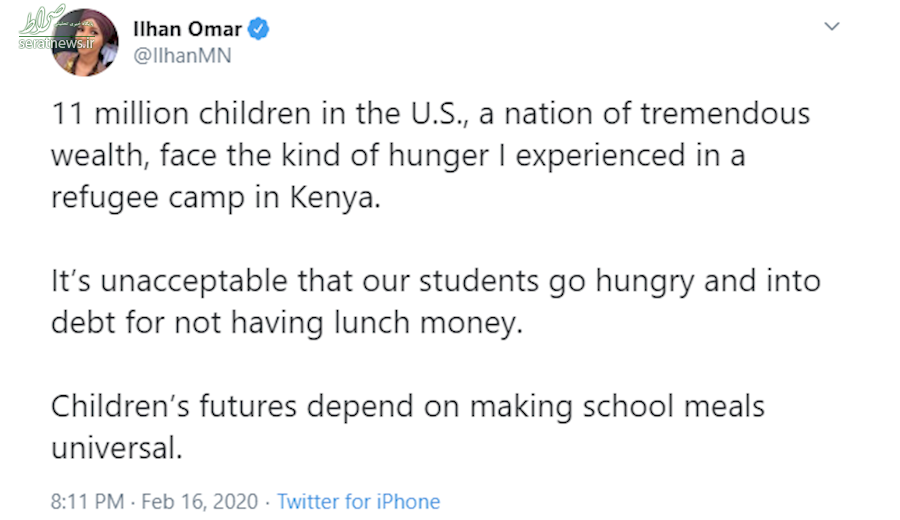The width and height of the screenshot is (900, 520).
Task: Click the word universal
Action: tap(117, 448)
